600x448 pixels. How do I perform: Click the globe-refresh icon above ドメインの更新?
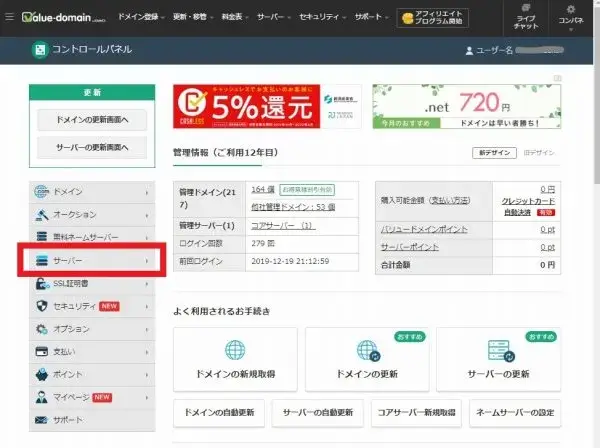[x=368, y=350]
